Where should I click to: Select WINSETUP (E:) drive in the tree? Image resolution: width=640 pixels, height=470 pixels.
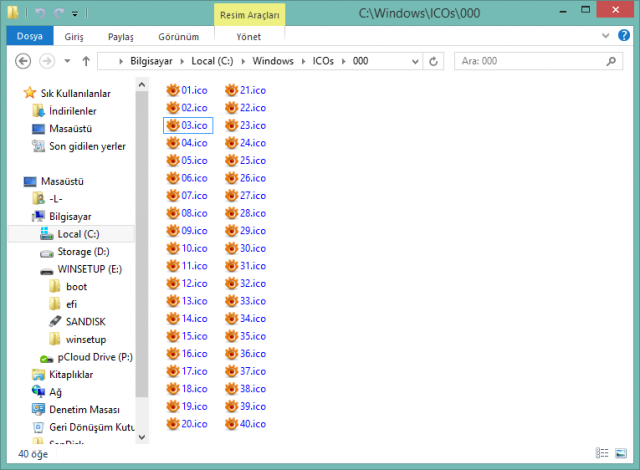pyautogui.click(x=89, y=269)
